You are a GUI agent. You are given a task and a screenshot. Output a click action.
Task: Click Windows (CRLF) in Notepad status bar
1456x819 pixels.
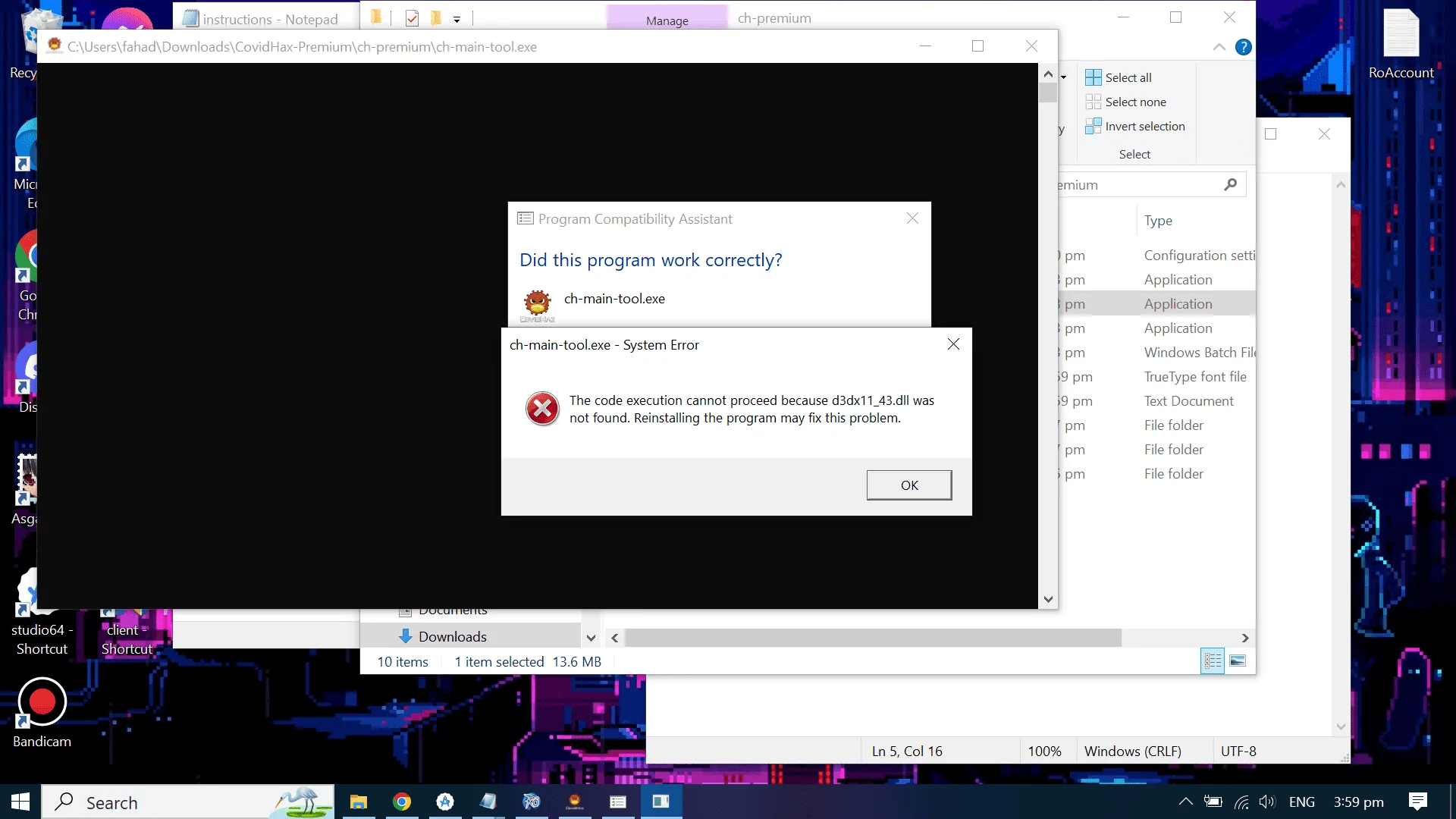point(1133,752)
